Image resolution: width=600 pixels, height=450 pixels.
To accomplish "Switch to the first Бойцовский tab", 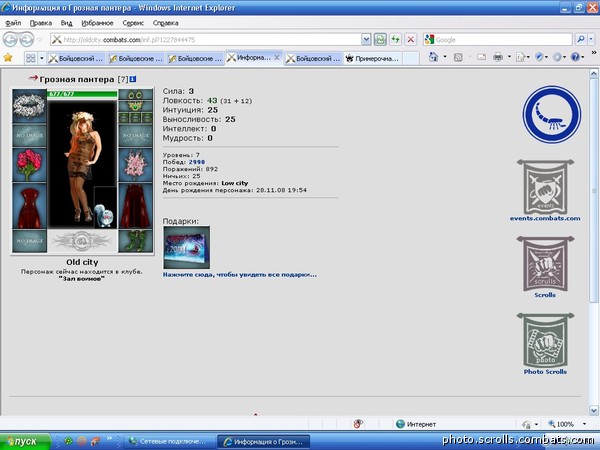I will [76, 59].
